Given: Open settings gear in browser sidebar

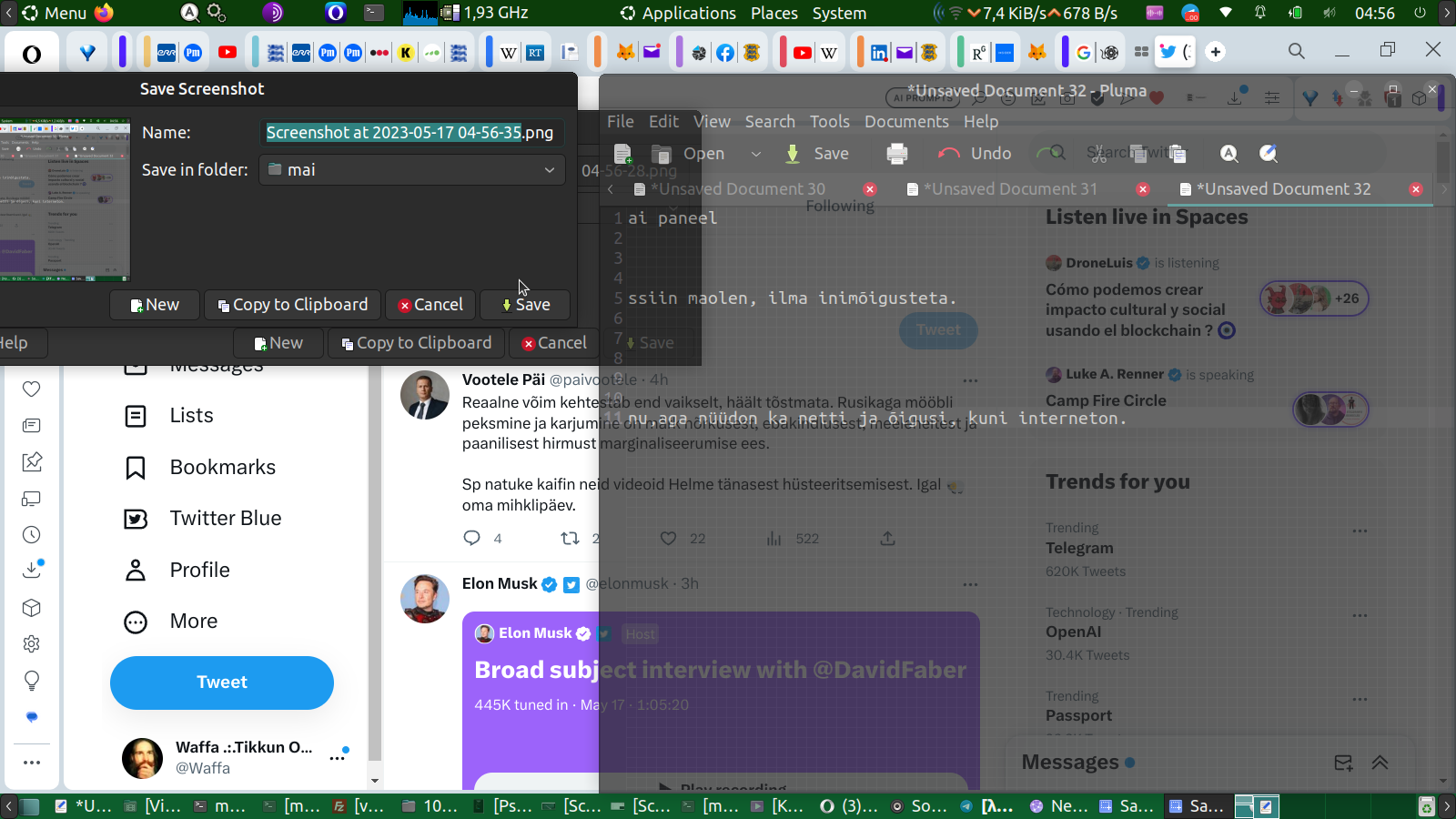Looking at the screenshot, I should pos(32,644).
